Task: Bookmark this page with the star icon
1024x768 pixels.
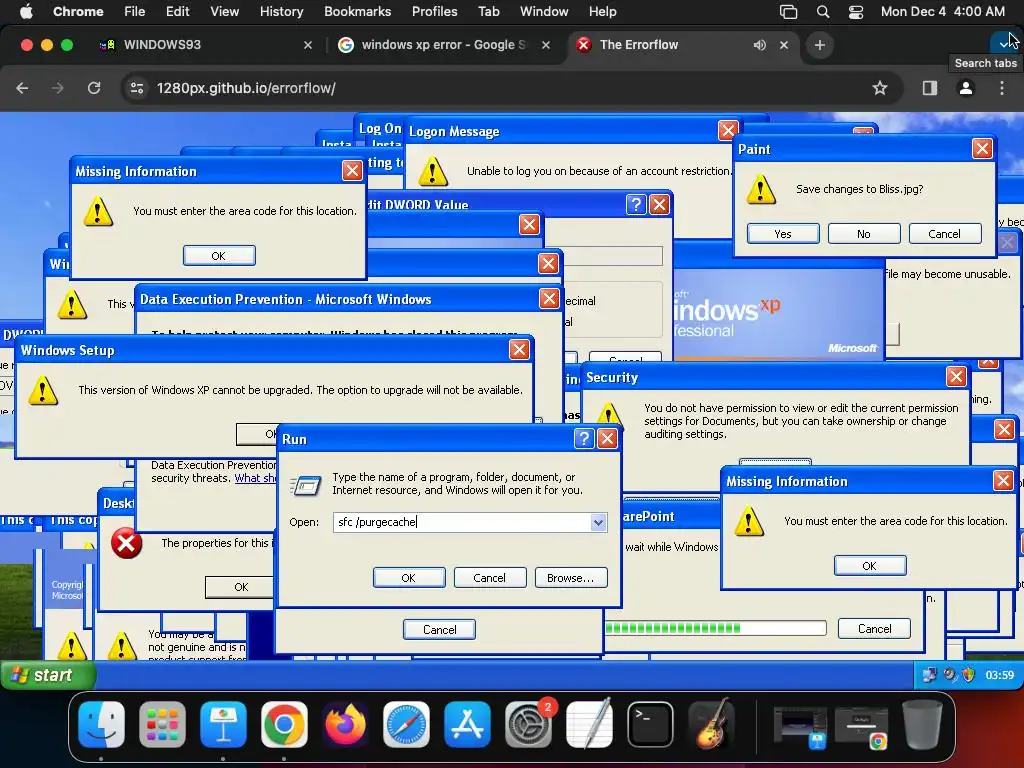Action: pyautogui.click(x=880, y=88)
